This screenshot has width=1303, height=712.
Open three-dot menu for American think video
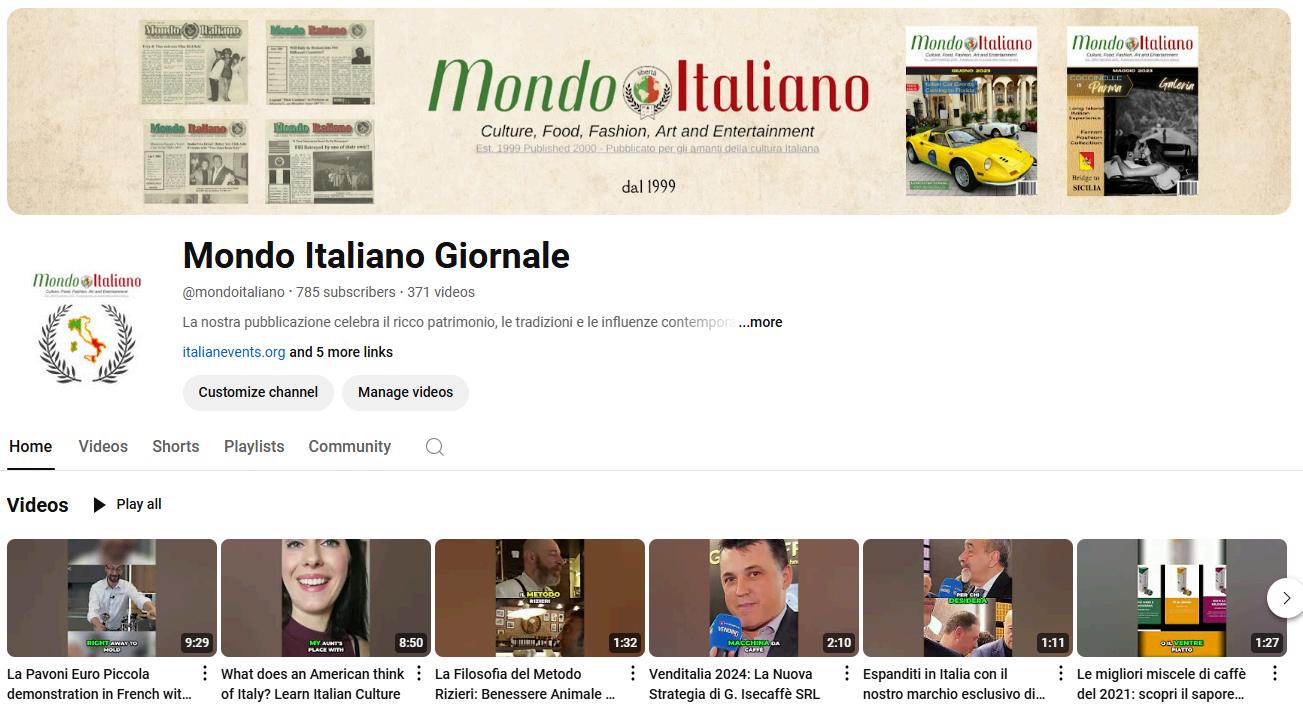pyautogui.click(x=419, y=673)
